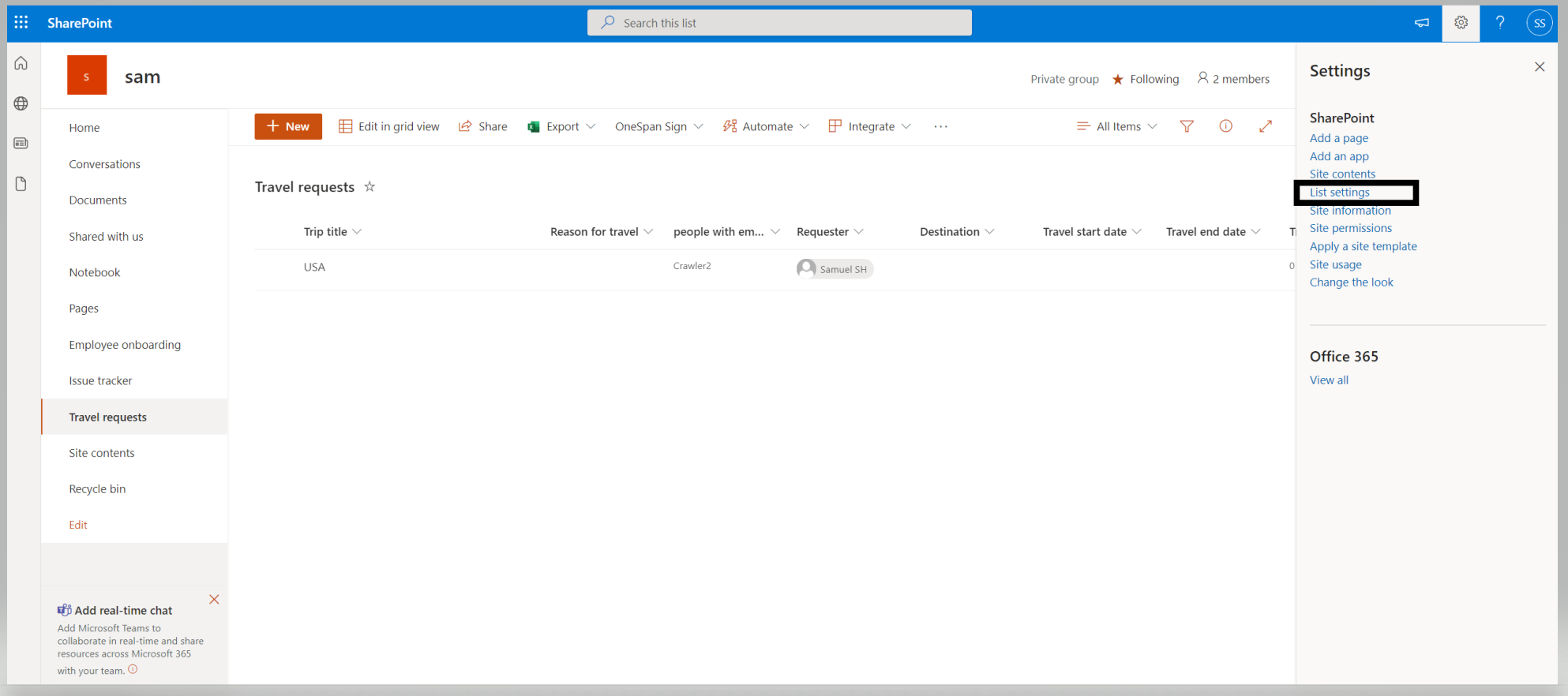The height and width of the screenshot is (696, 1568).
Task: Click the Search this list box
Action: pyautogui.click(x=779, y=23)
